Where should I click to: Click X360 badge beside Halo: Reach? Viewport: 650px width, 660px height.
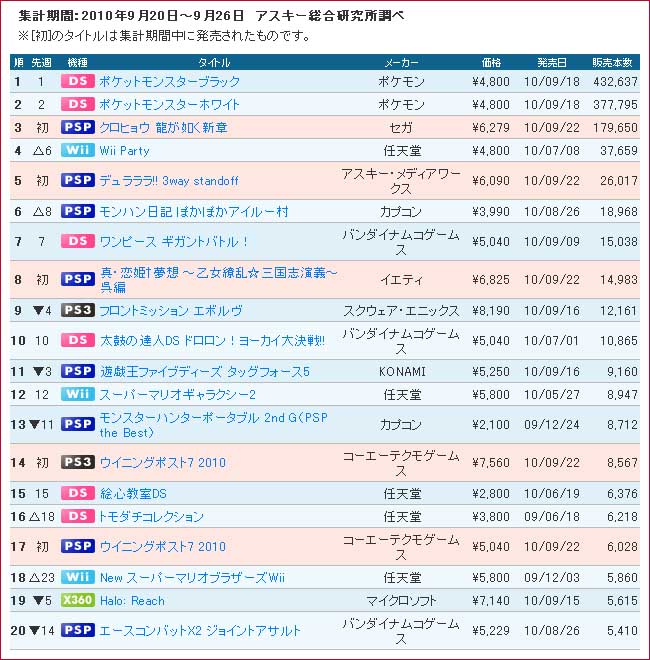78,600
